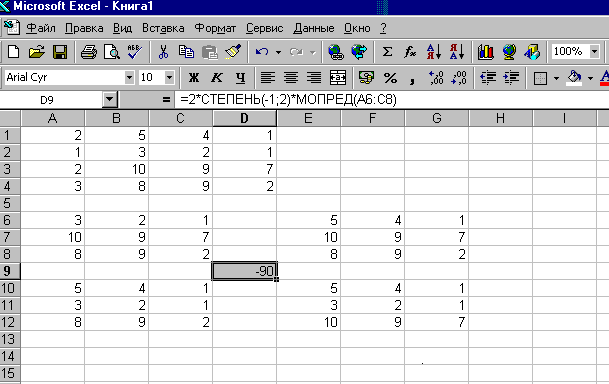Increase decimal places icon
Image resolution: width=609 pixels, height=384 pixels.
point(436,78)
